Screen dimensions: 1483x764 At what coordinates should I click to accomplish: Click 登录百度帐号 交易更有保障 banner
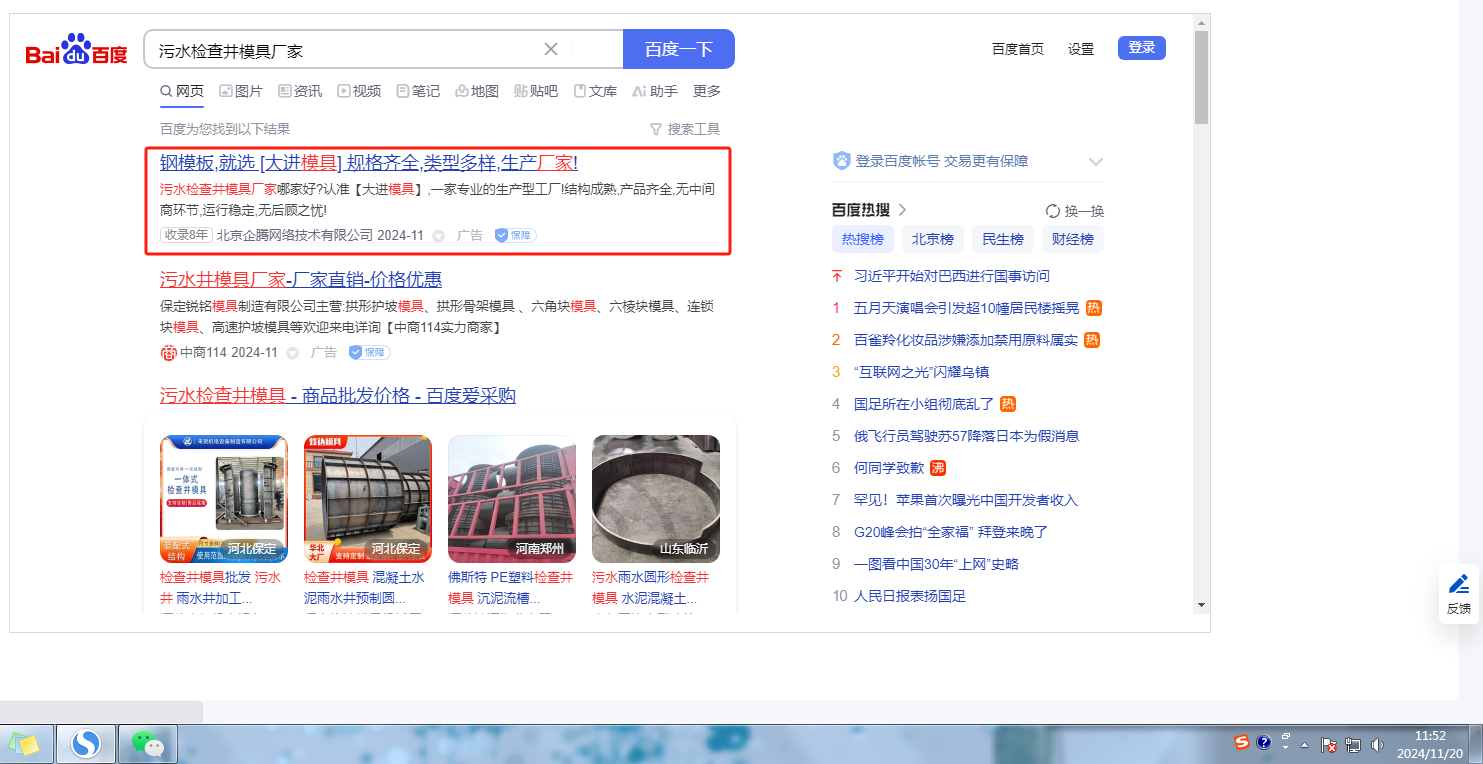[x=942, y=161]
